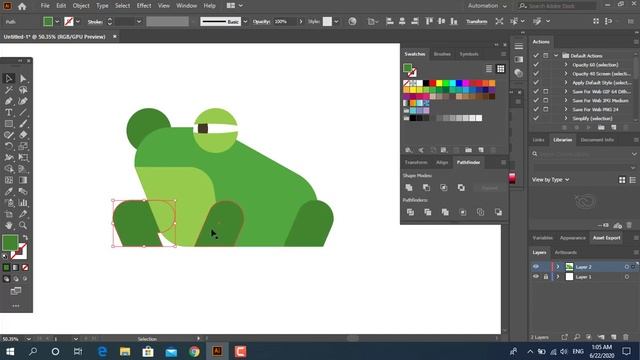Select the yellow swatch in Swatches panel
Viewport: 640px width, 360px height.
point(439,83)
